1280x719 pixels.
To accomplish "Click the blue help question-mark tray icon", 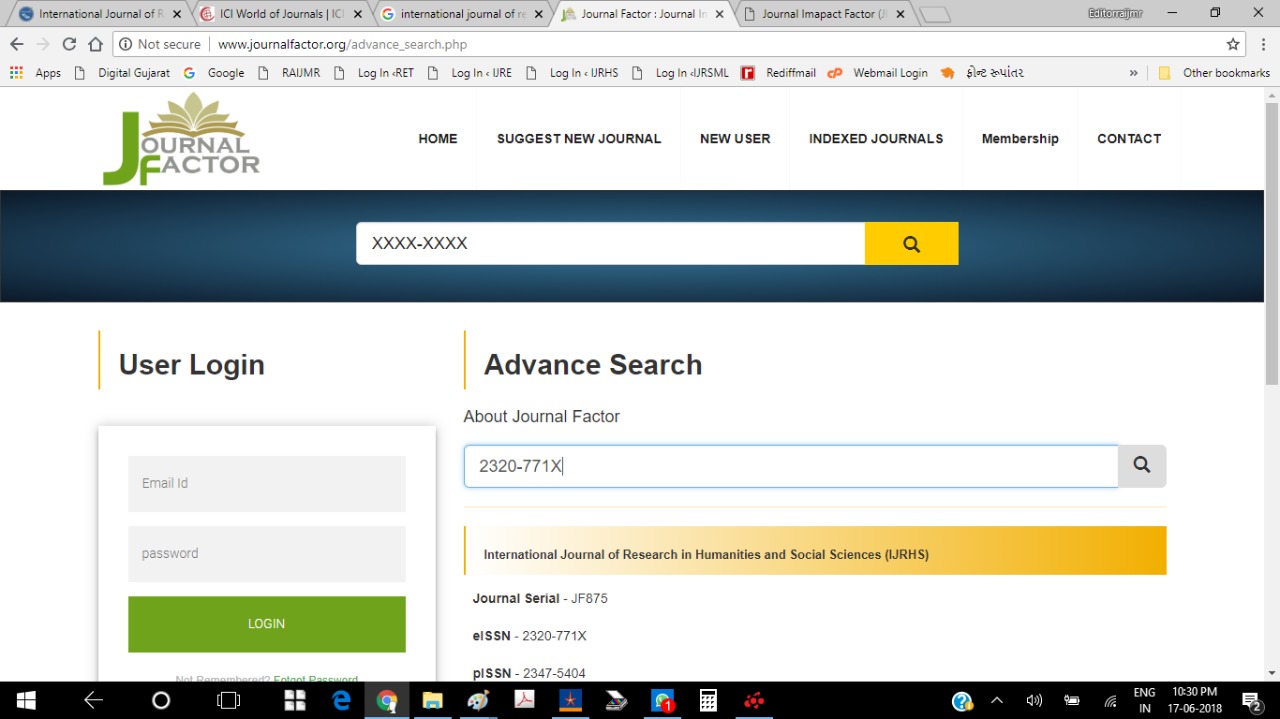I will tap(962, 701).
